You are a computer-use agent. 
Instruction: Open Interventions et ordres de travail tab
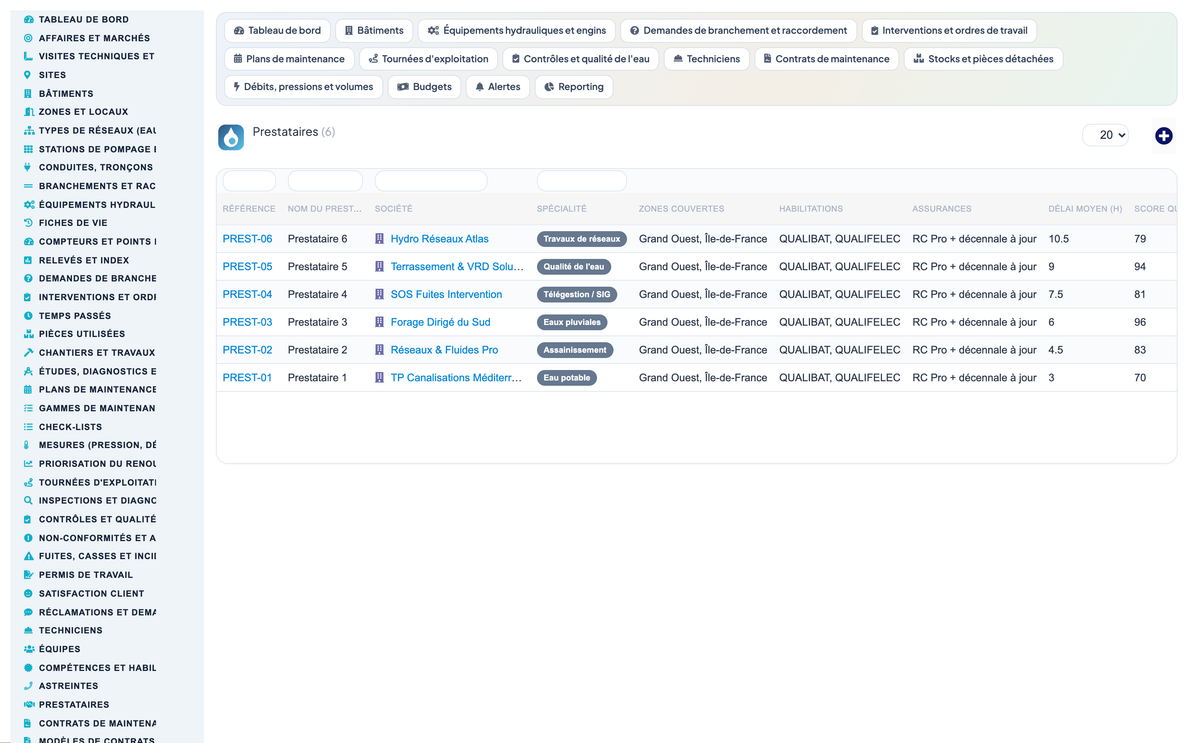point(949,31)
